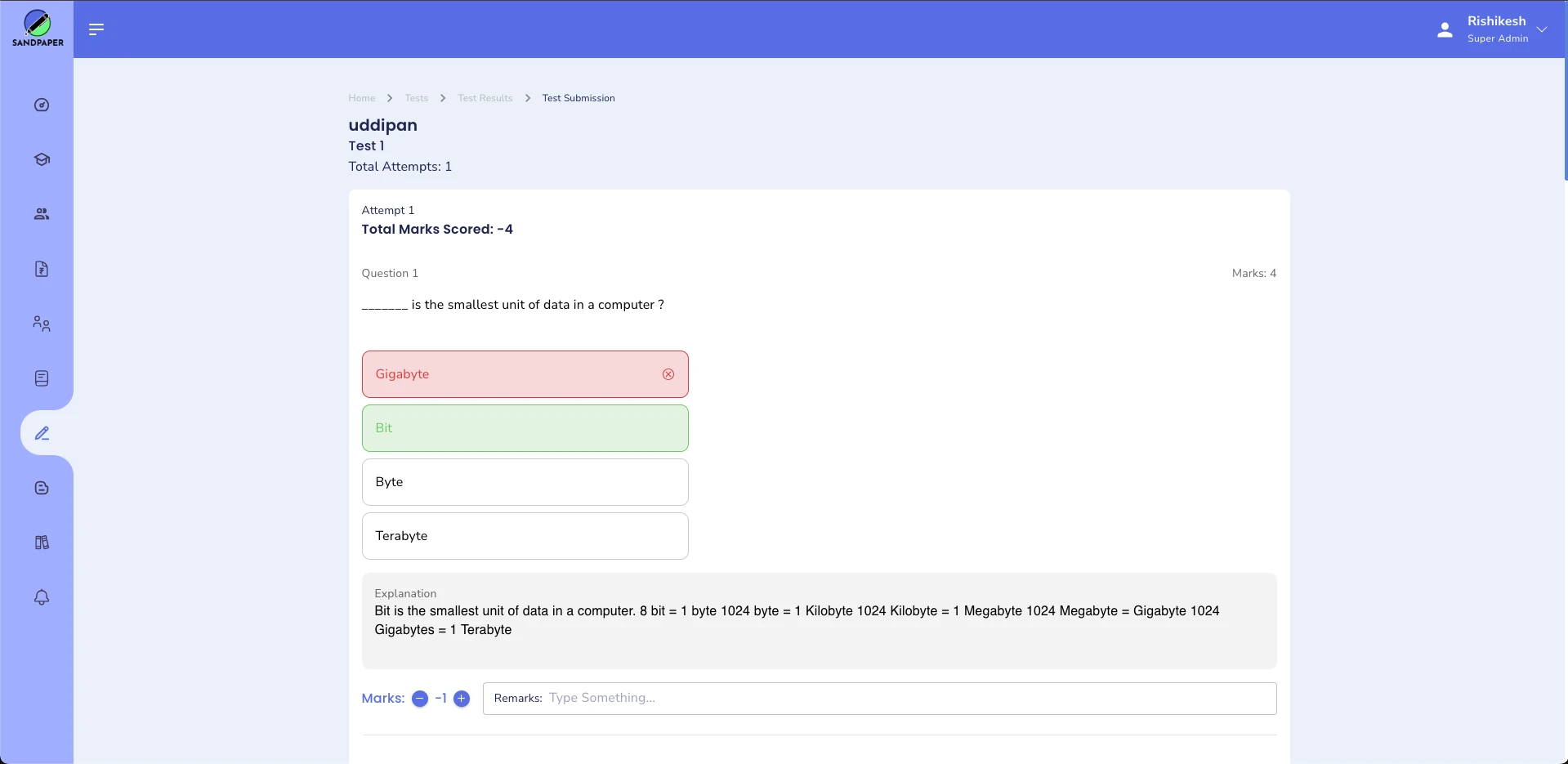Toggle the hamburger sidebar menu
The height and width of the screenshot is (764, 1568).
(x=96, y=29)
